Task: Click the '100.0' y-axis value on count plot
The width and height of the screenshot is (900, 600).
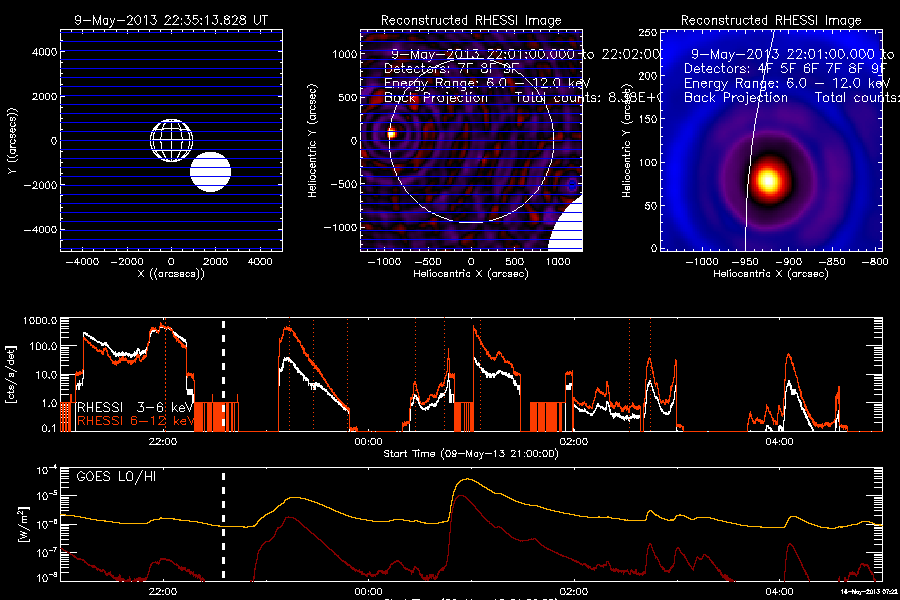Action: tap(42, 346)
